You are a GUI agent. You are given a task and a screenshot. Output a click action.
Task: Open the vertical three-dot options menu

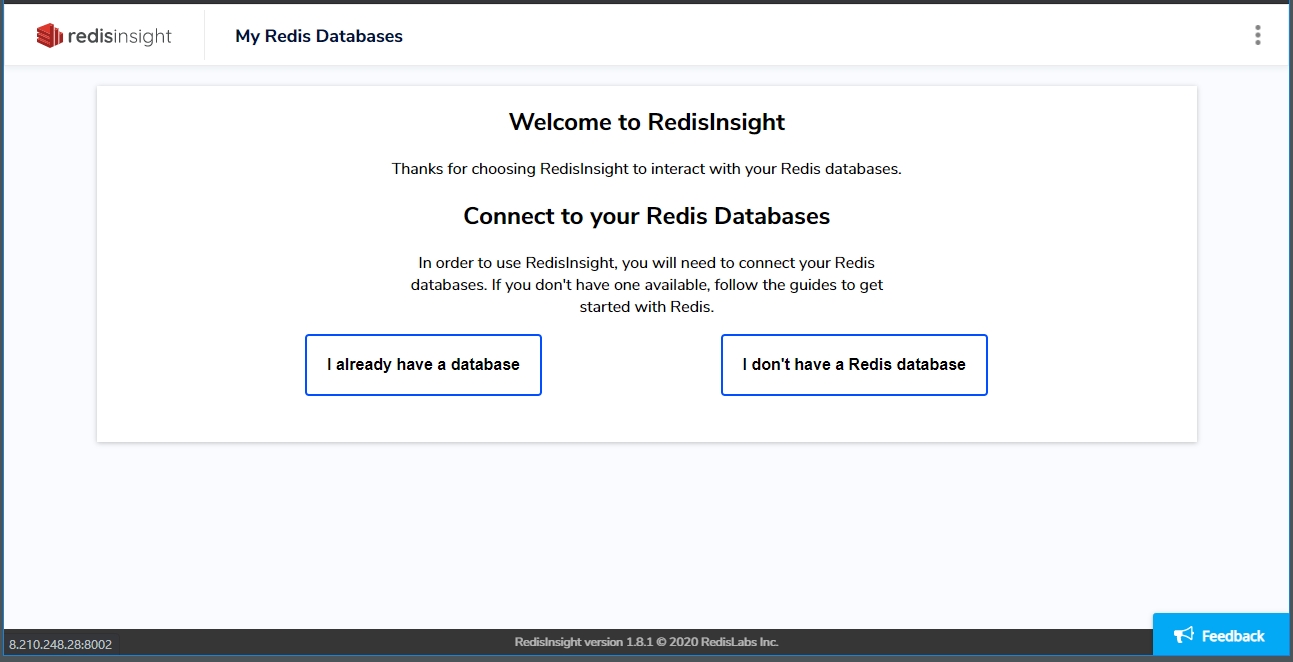pyautogui.click(x=1257, y=36)
